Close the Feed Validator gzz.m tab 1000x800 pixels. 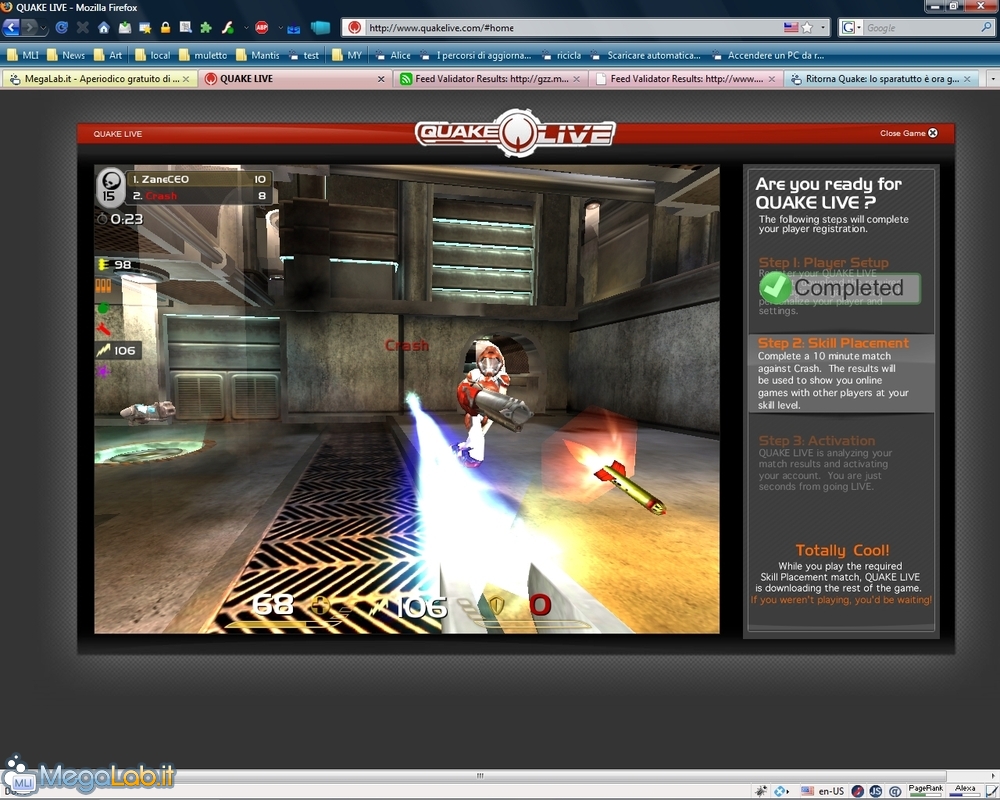click(577, 79)
